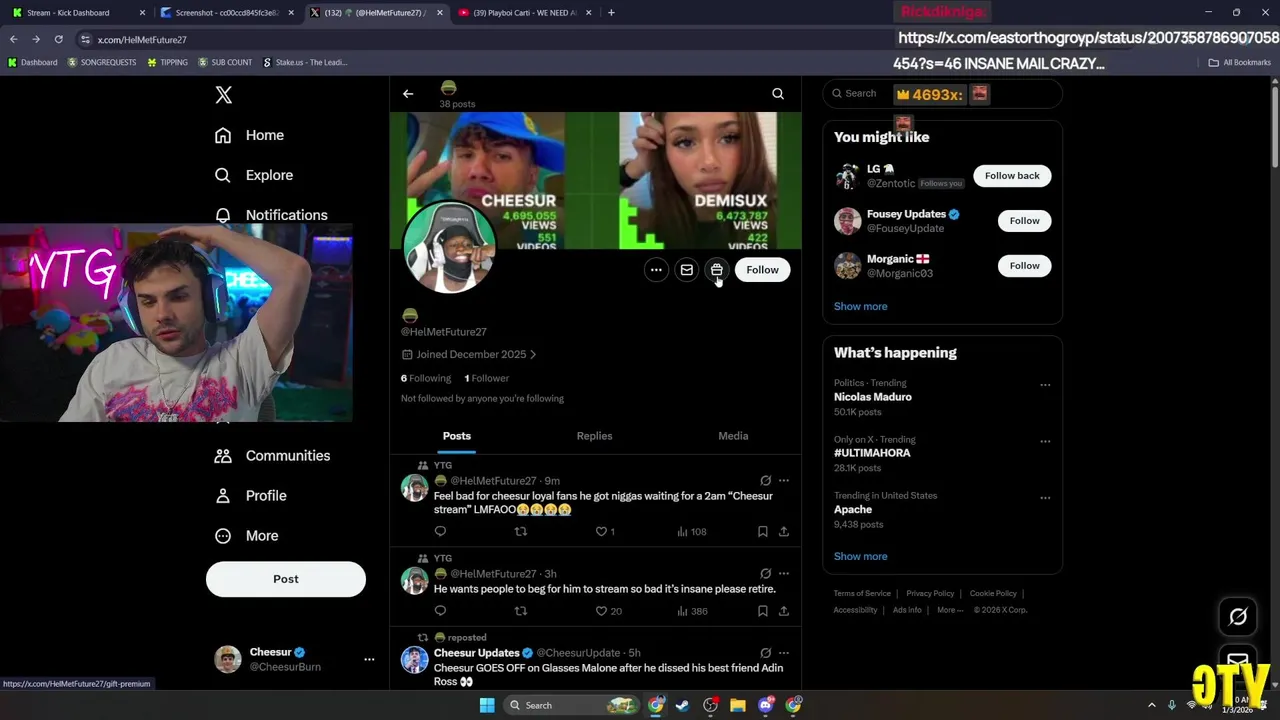Expand Joined December 2025 chevron
The image size is (1280, 720).
[533, 355]
